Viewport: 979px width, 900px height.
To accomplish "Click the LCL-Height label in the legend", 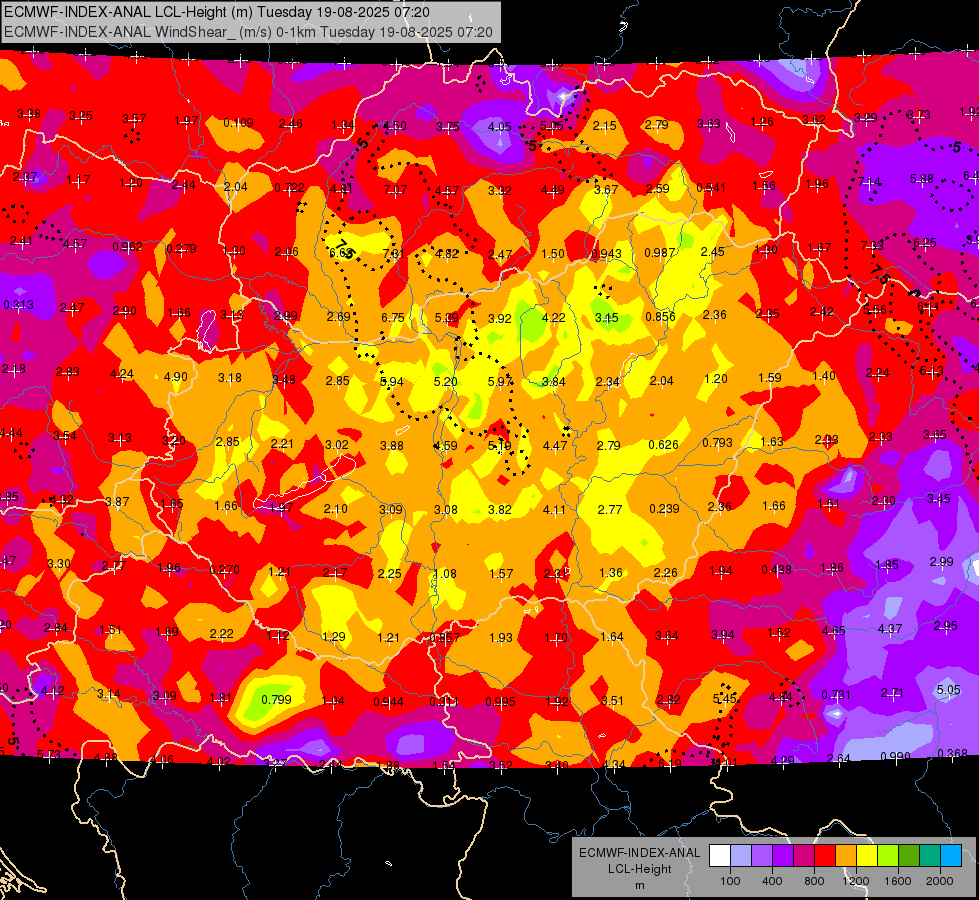I will [x=639, y=869].
